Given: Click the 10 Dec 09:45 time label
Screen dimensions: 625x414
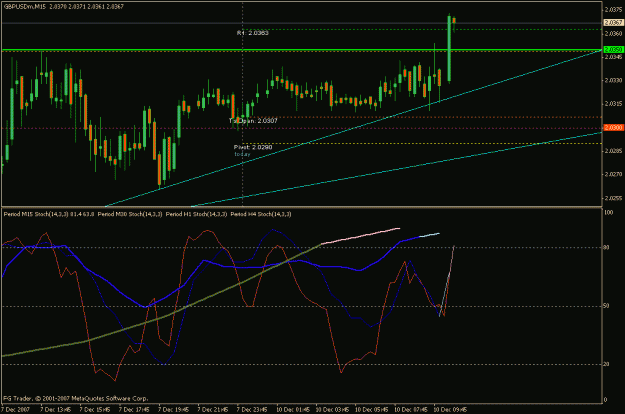Looking at the screenshot, I should (450, 410).
